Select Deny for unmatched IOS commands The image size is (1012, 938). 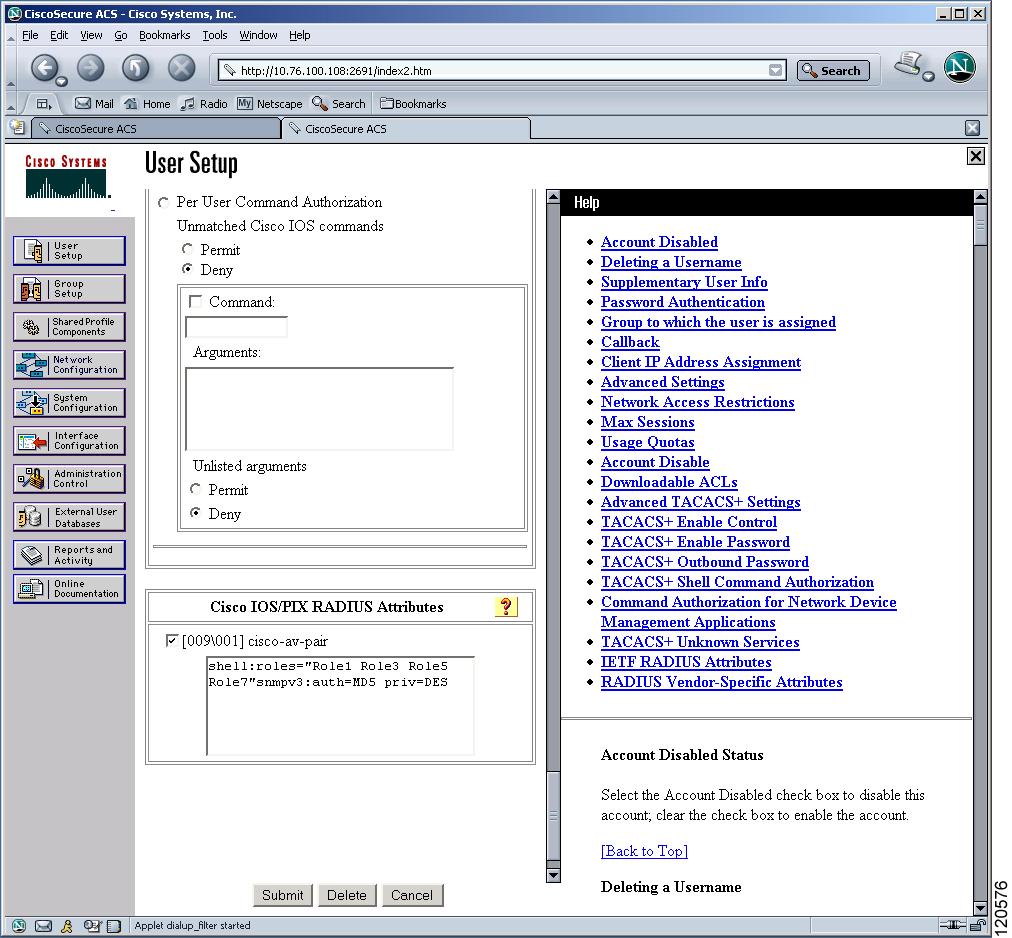[187, 269]
